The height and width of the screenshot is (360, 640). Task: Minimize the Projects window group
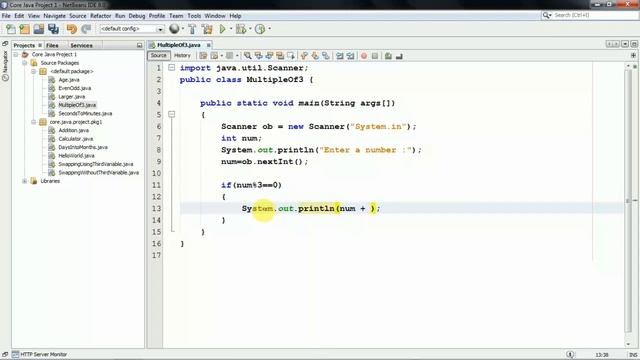(x=140, y=45)
